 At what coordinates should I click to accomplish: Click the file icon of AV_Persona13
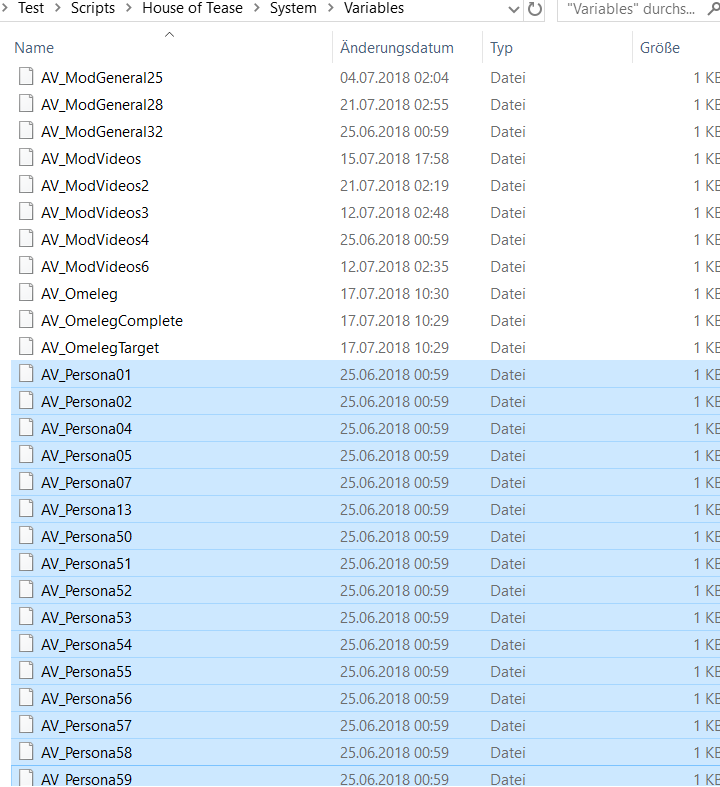(x=26, y=509)
